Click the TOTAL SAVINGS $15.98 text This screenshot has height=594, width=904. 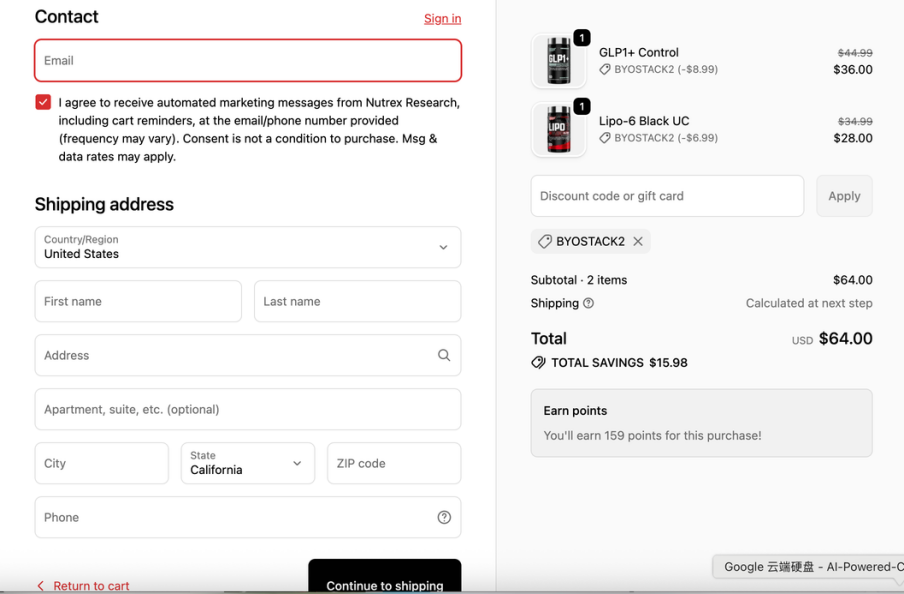tap(619, 363)
